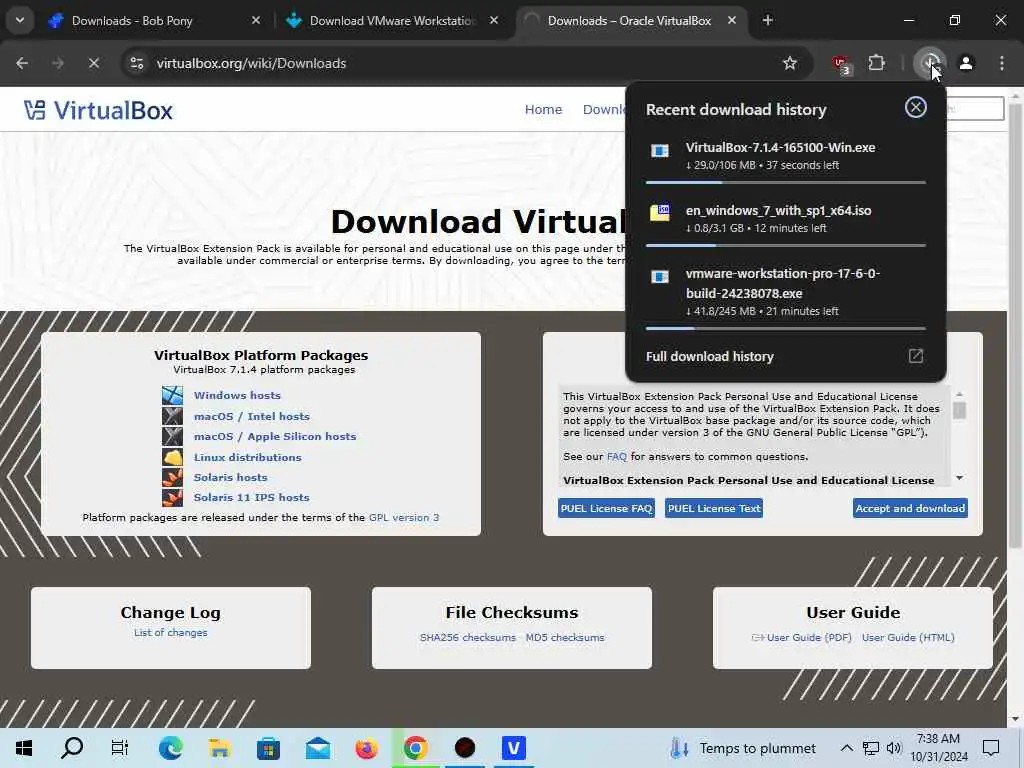Click the VirtualBox logo
This screenshot has width=1024, height=768.
(99, 110)
